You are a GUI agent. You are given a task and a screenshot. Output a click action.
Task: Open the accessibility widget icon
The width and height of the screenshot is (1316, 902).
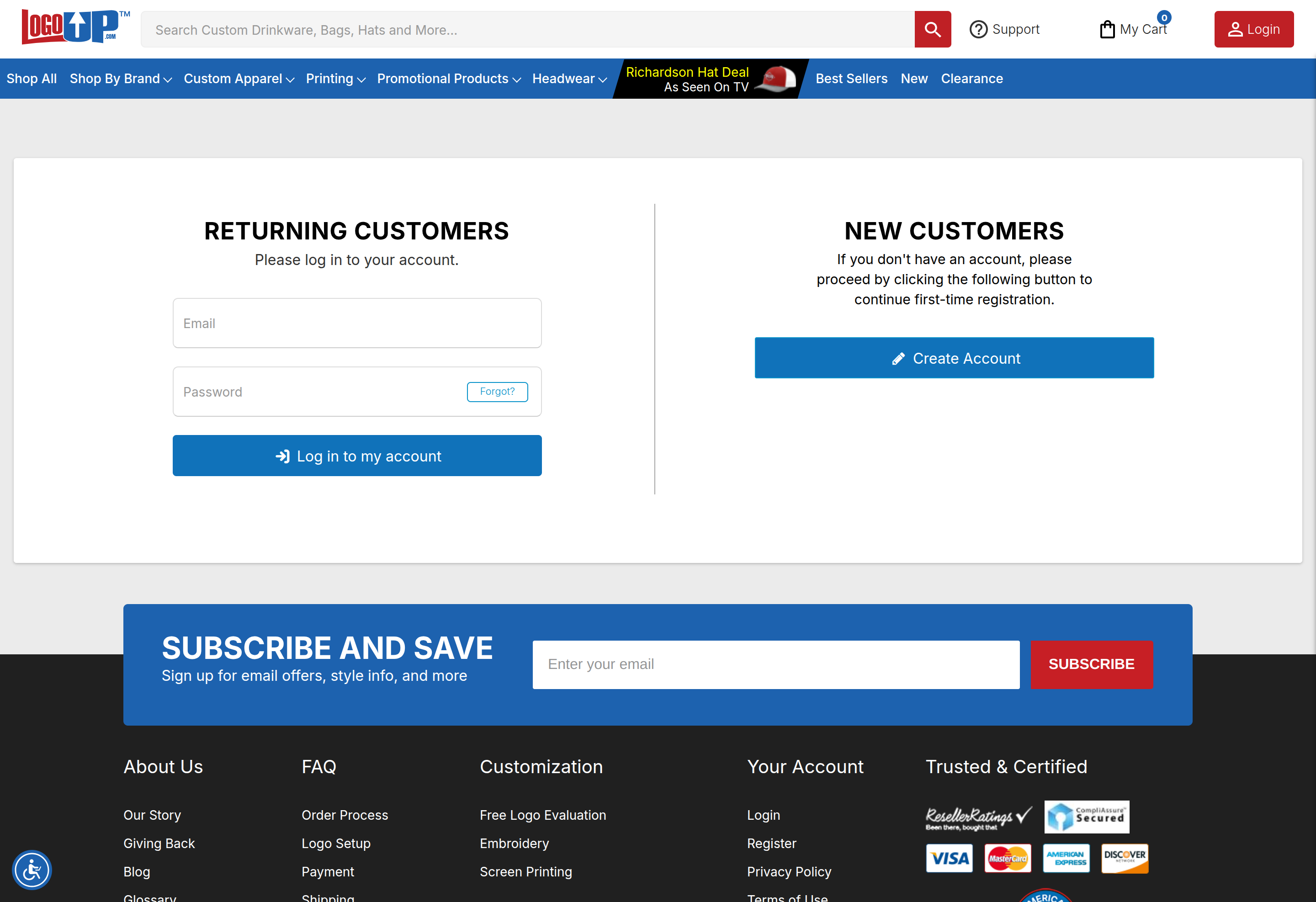(32, 870)
